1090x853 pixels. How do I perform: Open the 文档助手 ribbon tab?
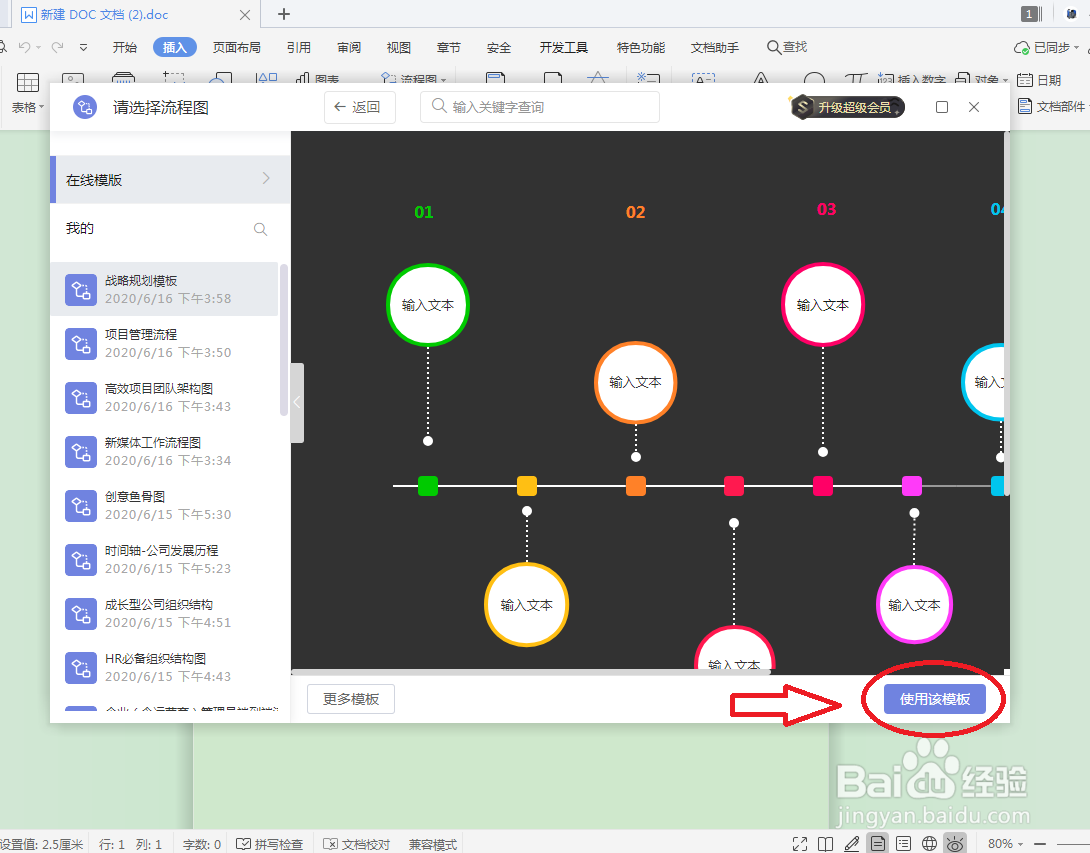[x=715, y=47]
